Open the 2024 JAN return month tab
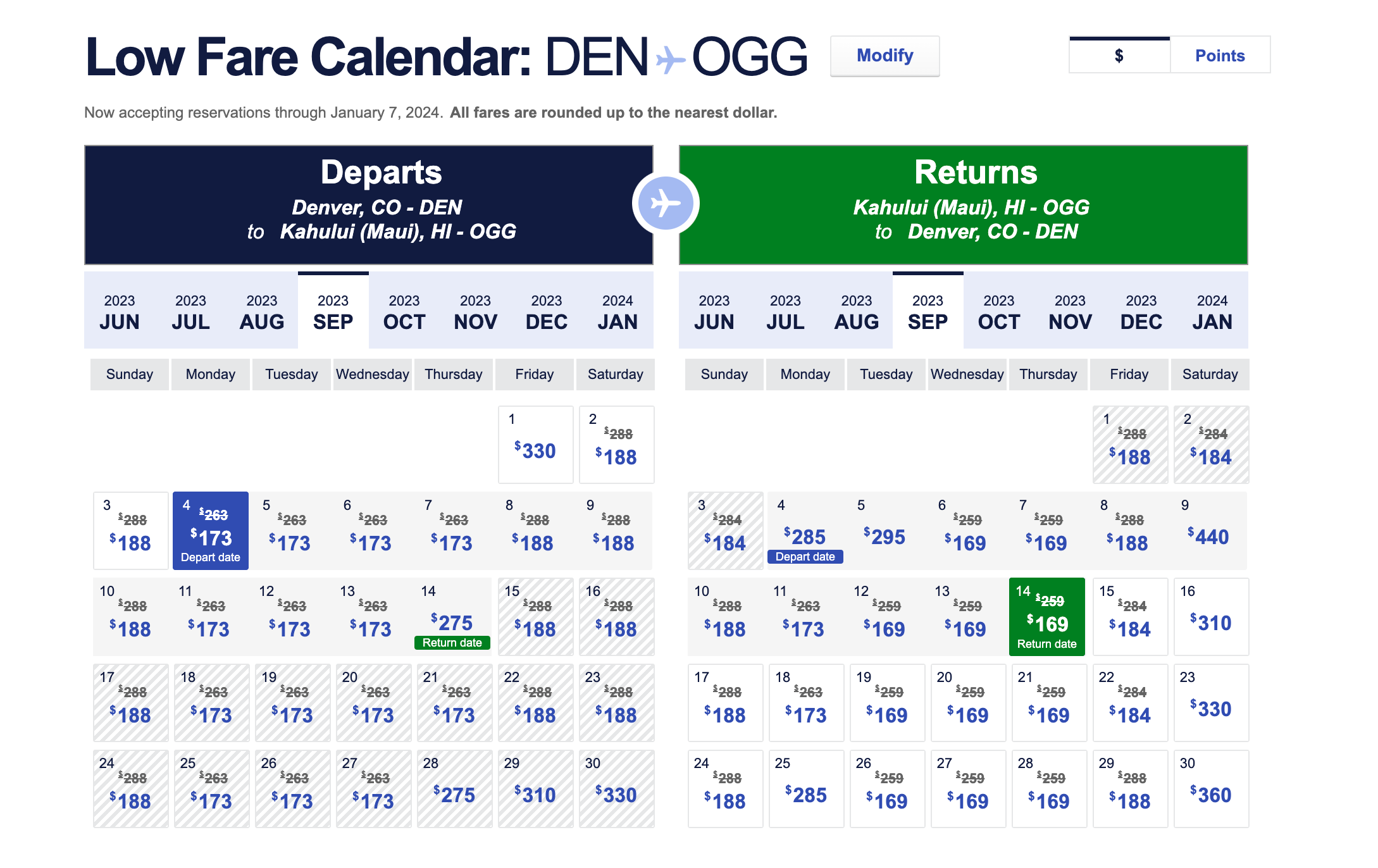Viewport: 1378px width, 868px height. [x=1212, y=311]
